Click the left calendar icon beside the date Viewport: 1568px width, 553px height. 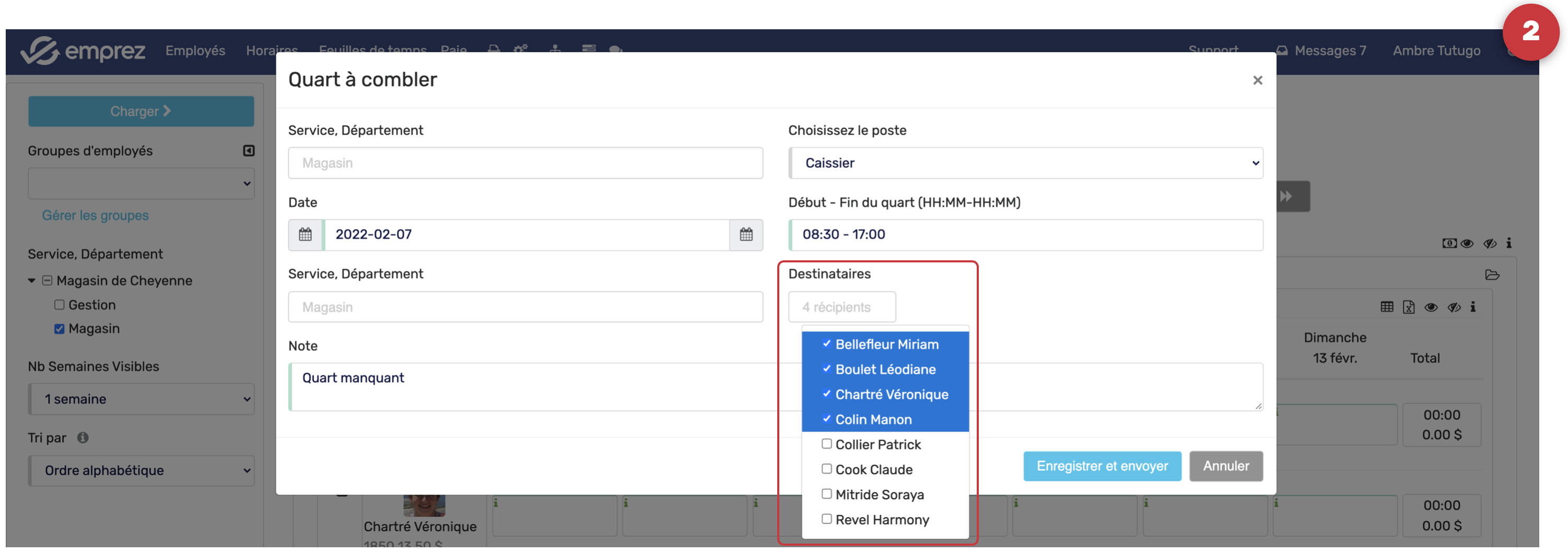pyautogui.click(x=306, y=235)
